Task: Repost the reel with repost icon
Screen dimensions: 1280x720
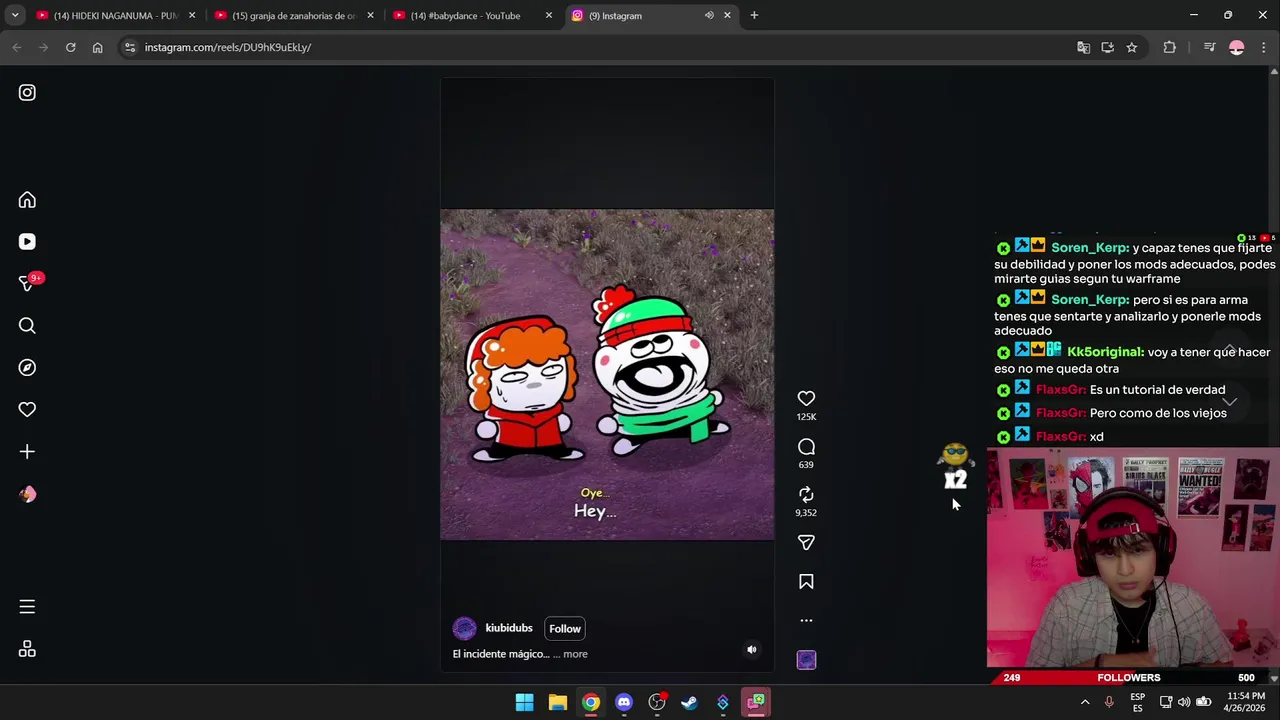Action: pyautogui.click(x=806, y=494)
